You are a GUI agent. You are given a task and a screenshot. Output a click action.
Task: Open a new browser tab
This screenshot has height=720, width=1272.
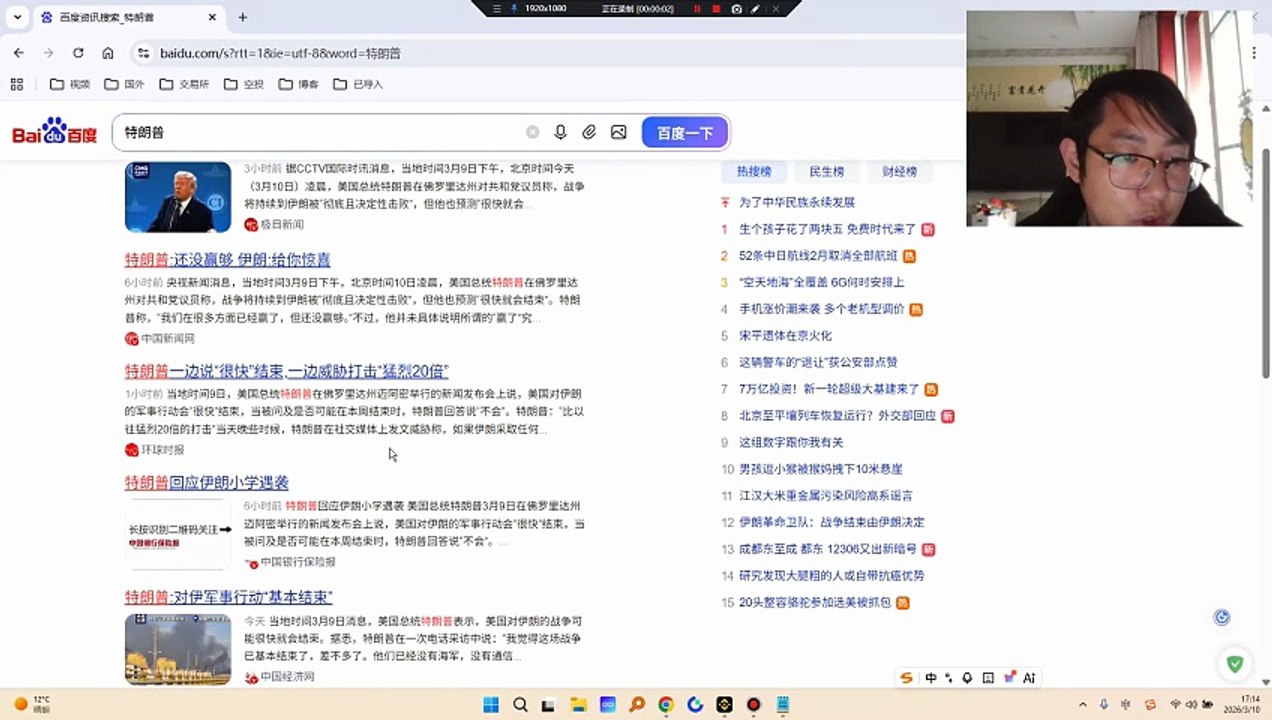pyautogui.click(x=242, y=17)
